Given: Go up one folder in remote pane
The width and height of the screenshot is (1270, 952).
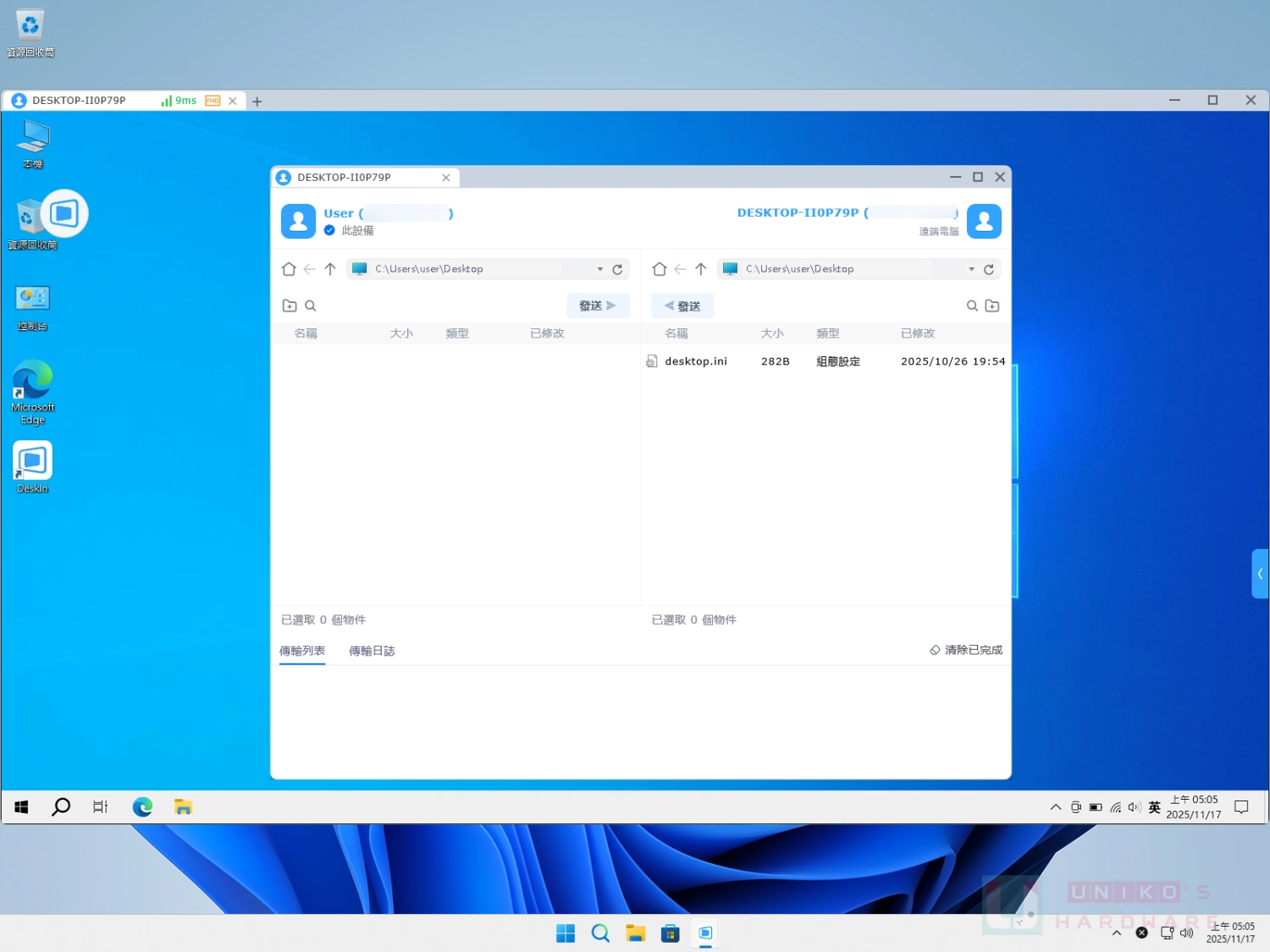Looking at the screenshot, I should tap(701, 269).
